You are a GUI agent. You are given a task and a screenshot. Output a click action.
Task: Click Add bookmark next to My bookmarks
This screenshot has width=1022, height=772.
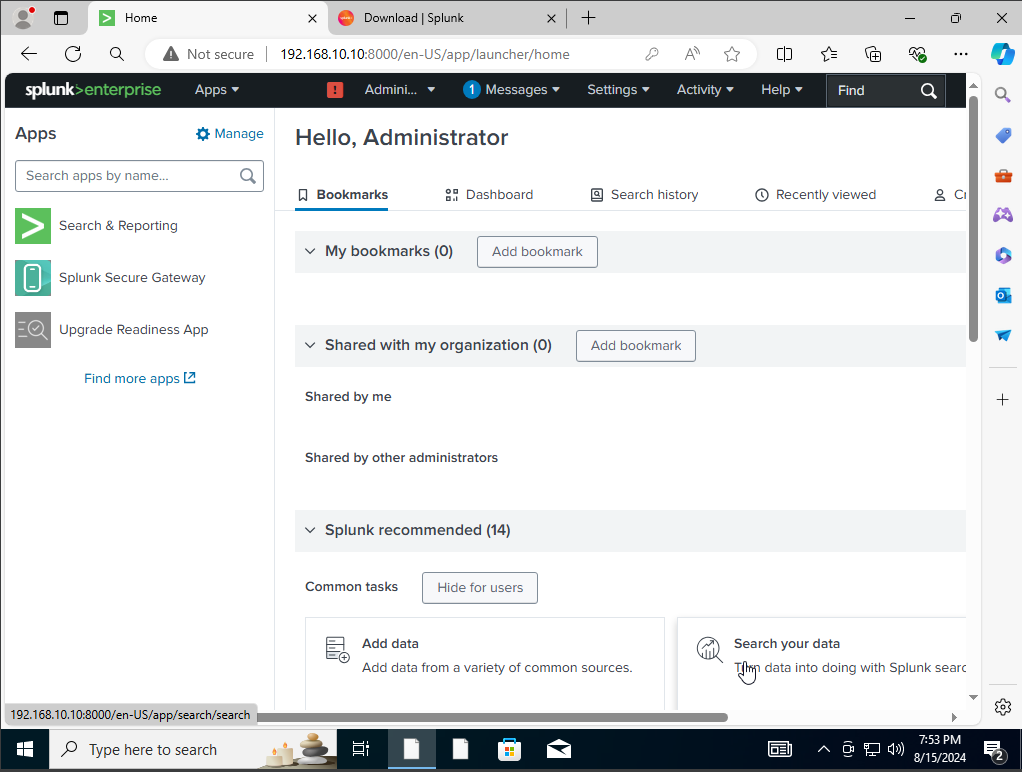537,252
